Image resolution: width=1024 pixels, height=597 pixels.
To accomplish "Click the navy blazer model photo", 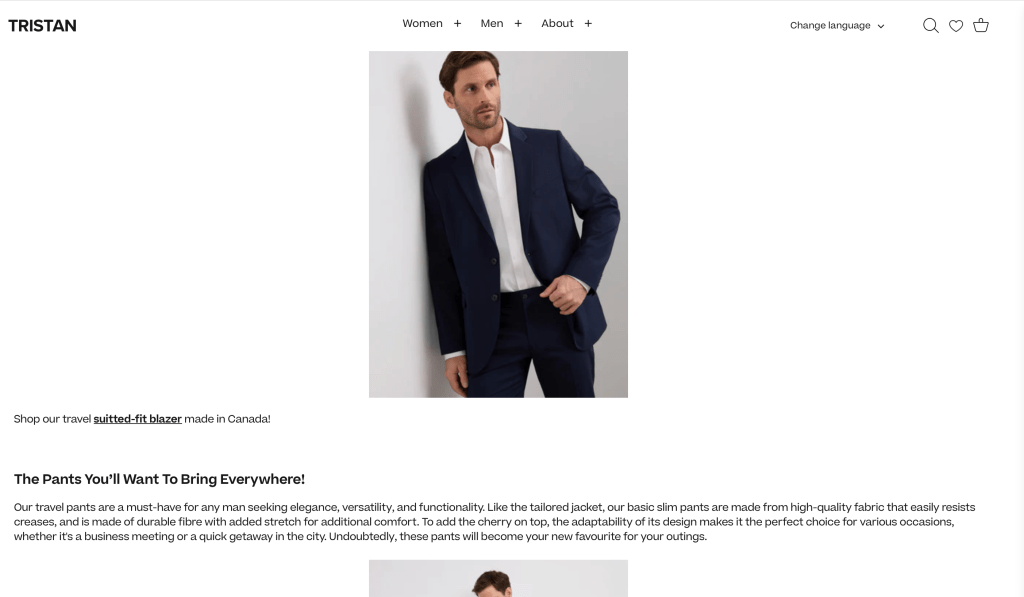I will tap(498, 224).
